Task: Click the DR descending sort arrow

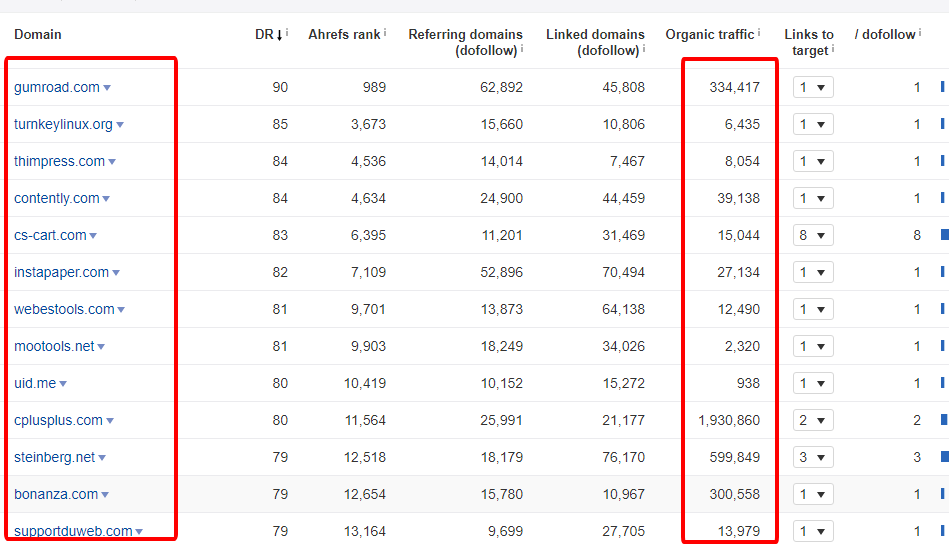Action: 279,35
